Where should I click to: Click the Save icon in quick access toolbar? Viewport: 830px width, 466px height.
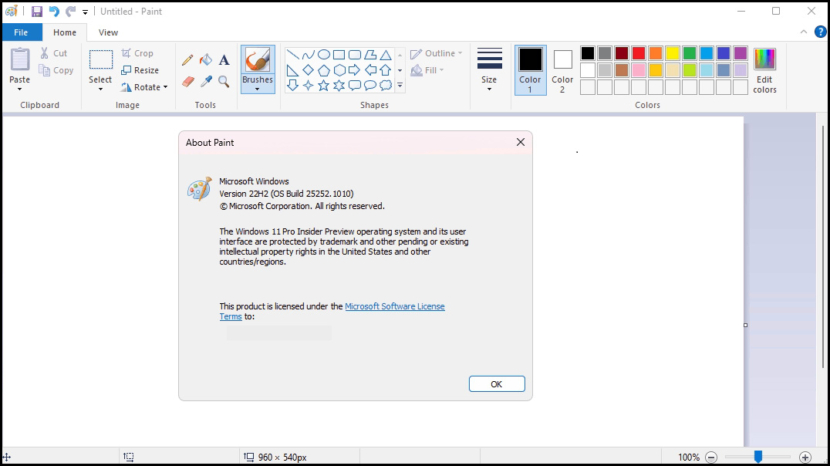point(37,11)
